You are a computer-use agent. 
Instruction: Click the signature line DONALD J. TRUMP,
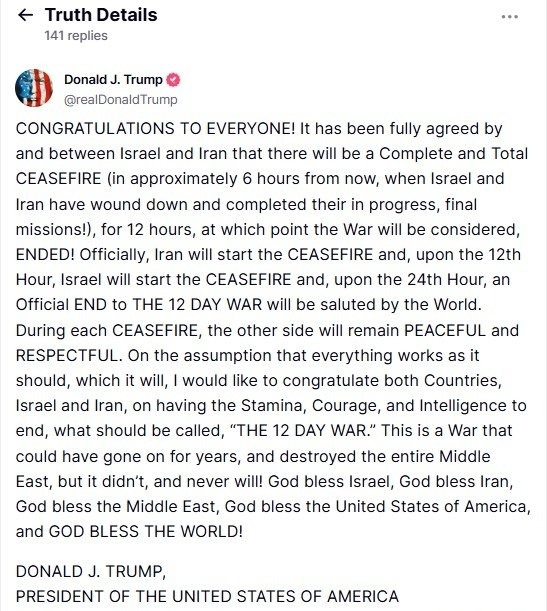[x=91, y=572]
